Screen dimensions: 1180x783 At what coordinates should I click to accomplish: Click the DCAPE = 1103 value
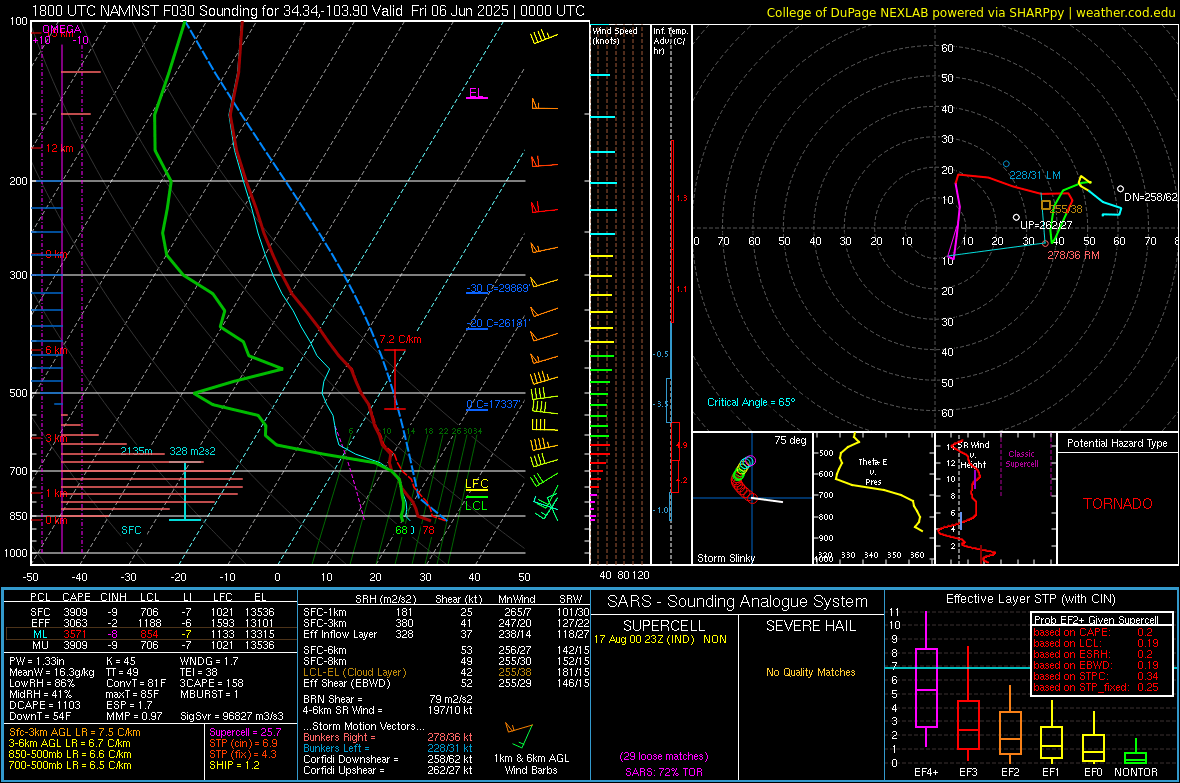[45, 705]
